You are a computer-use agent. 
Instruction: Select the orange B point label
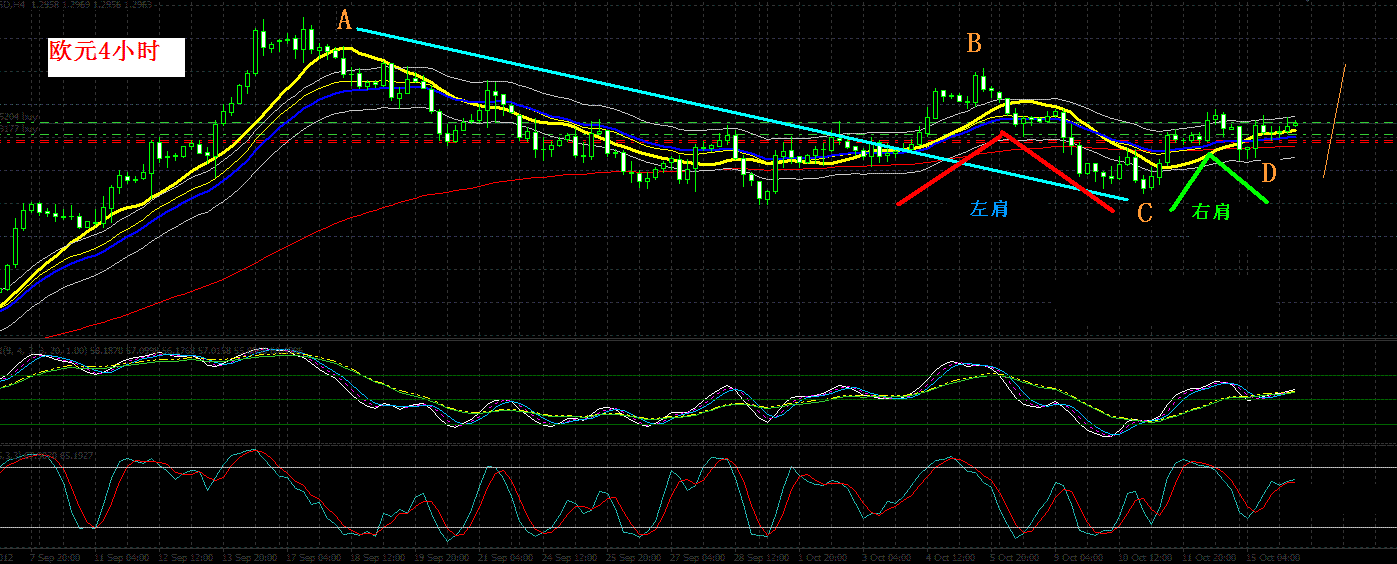point(974,43)
